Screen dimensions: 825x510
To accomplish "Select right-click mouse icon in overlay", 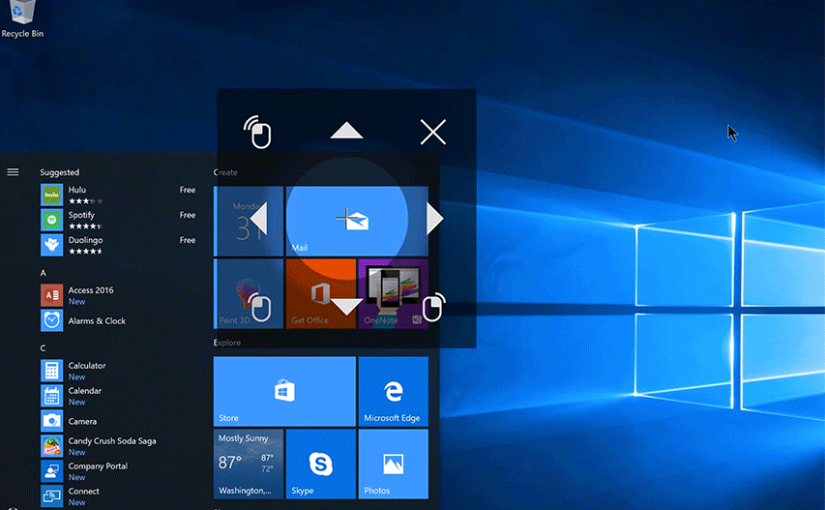I will 434,306.
